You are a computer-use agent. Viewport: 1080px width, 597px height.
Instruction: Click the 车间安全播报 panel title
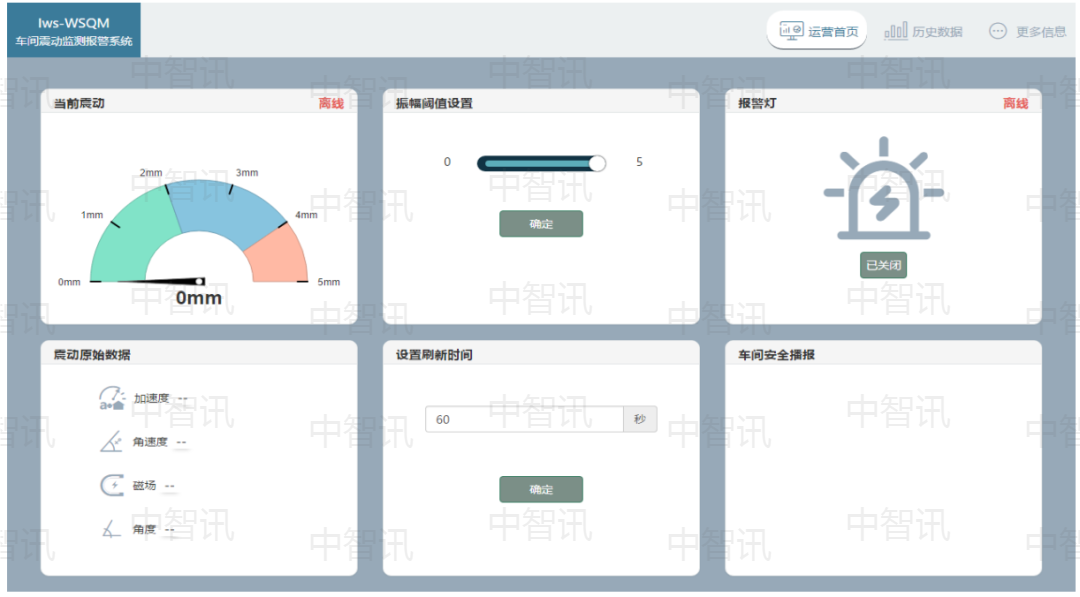(776, 355)
